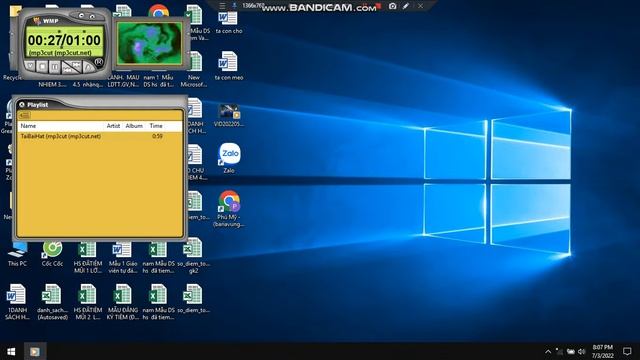Open the 1DANH SÁCH H Word document
This screenshot has height=360, width=640.
pos(17,302)
